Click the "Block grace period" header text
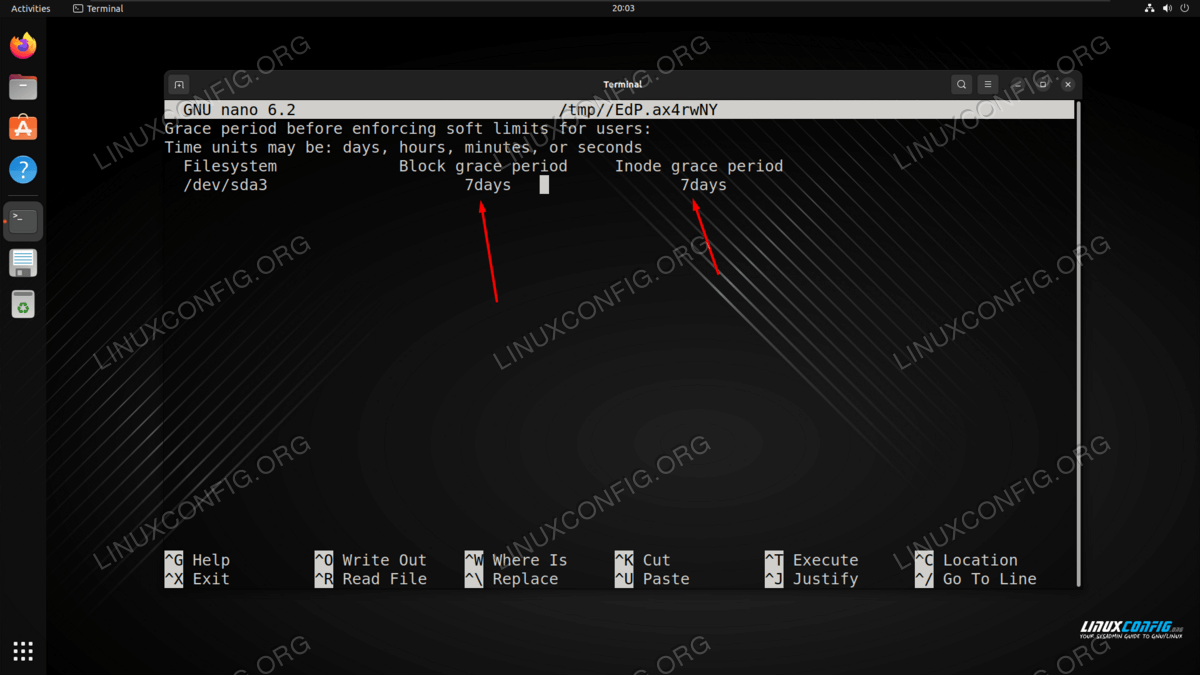 click(483, 166)
